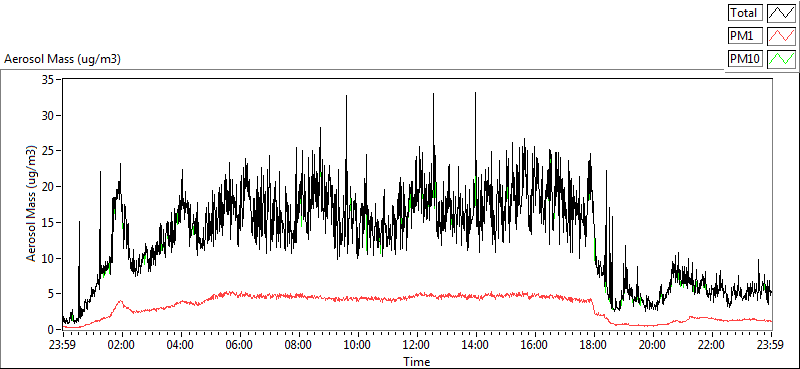Click the vertical Aerosol Mass axis label
The height and width of the screenshot is (369, 800).
pos(32,204)
